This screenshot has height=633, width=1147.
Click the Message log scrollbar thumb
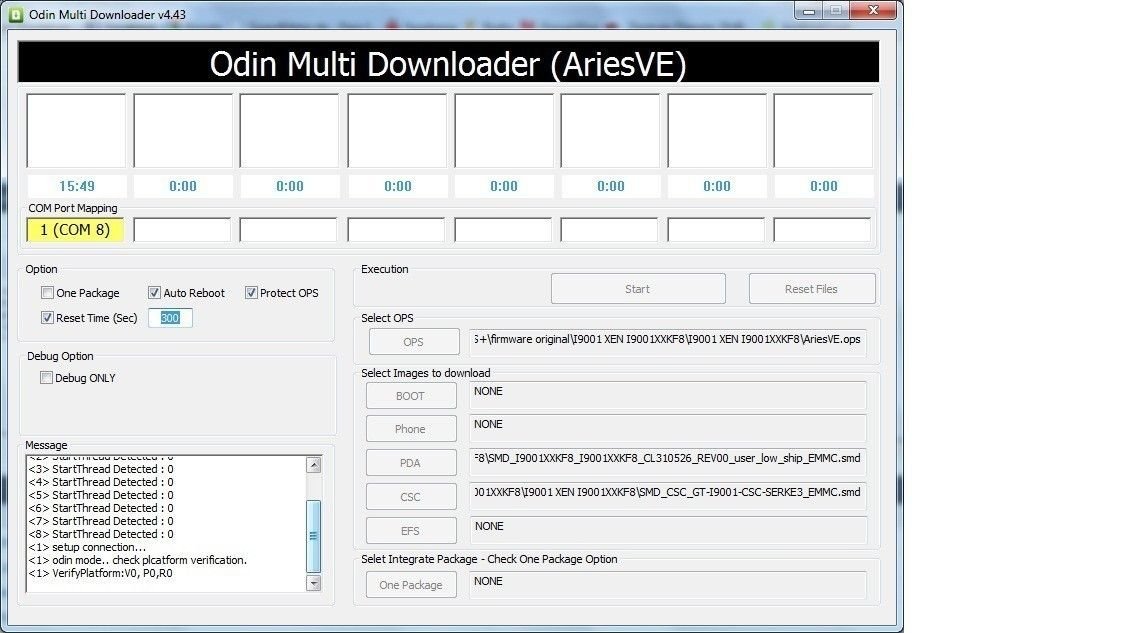click(314, 536)
